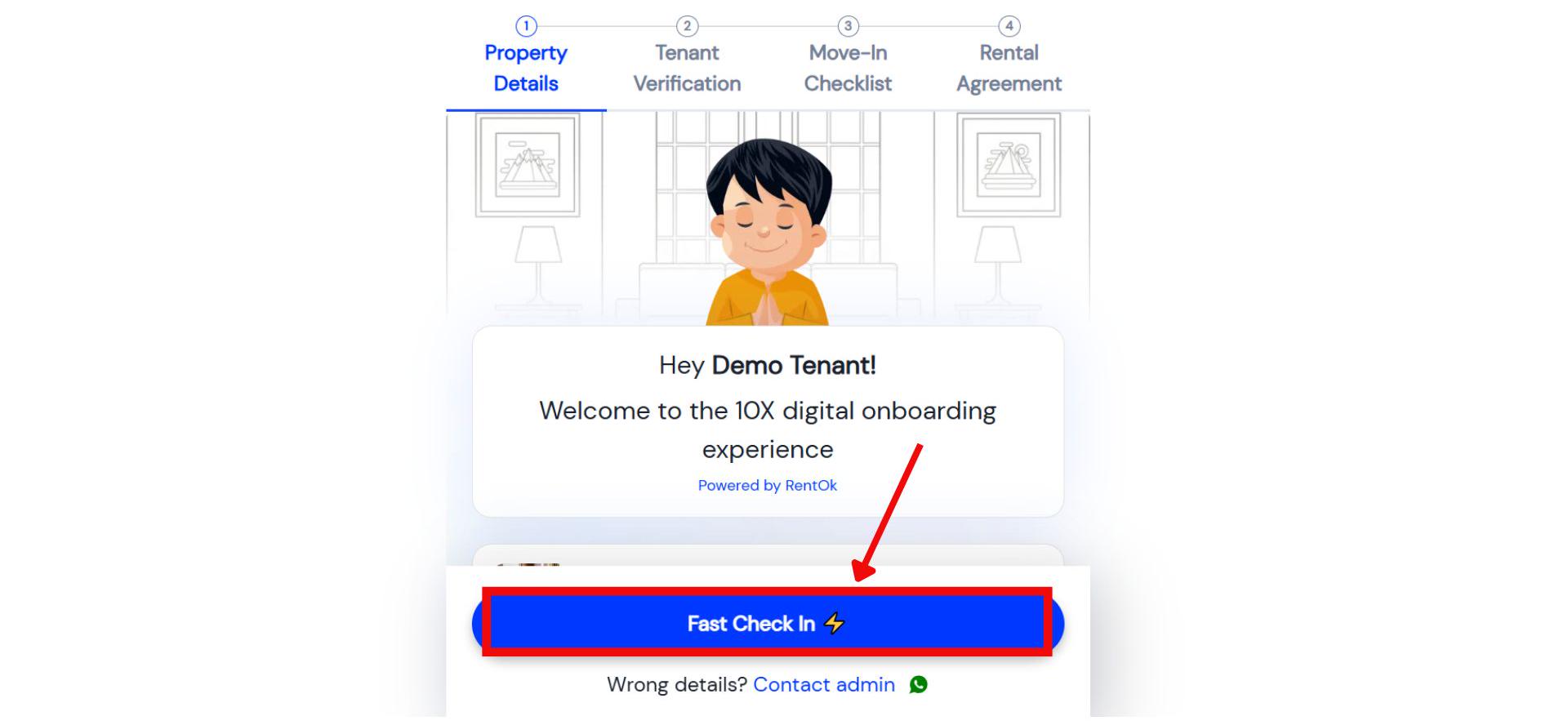
Task: Click the step 1 circle icon
Action: coord(526,26)
